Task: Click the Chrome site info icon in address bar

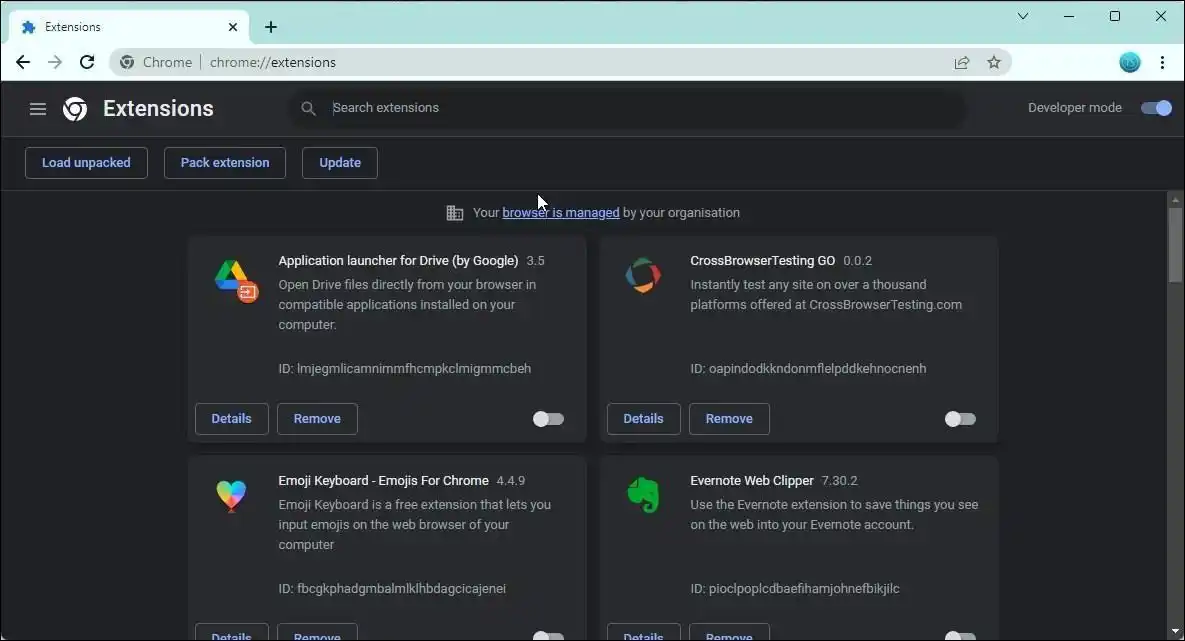Action: [127, 62]
